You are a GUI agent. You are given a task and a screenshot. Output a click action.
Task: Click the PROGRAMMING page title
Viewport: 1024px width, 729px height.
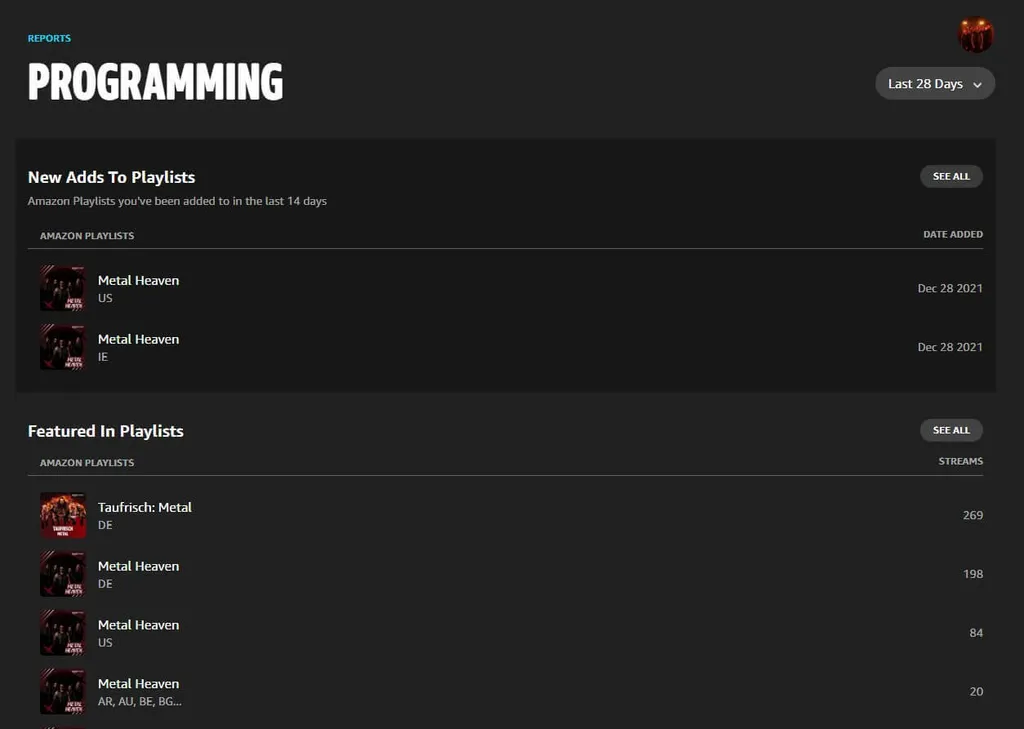(x=155, y=83)
